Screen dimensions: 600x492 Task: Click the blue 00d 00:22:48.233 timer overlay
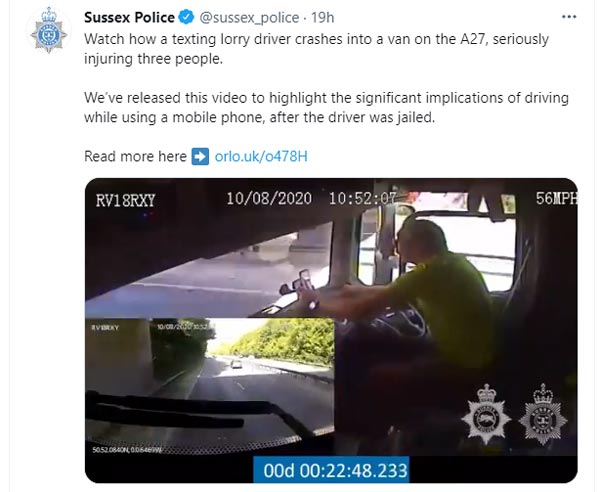[x=331, y=469]
